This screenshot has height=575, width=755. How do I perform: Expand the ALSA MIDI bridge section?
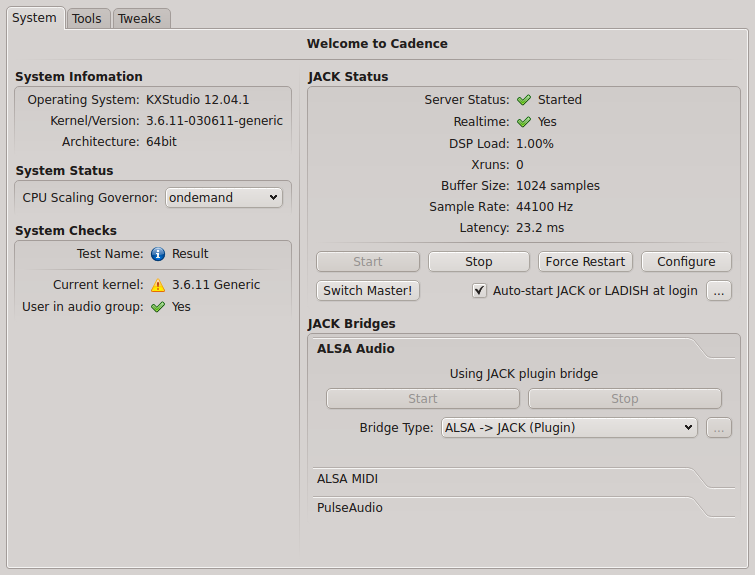point(523,479)
